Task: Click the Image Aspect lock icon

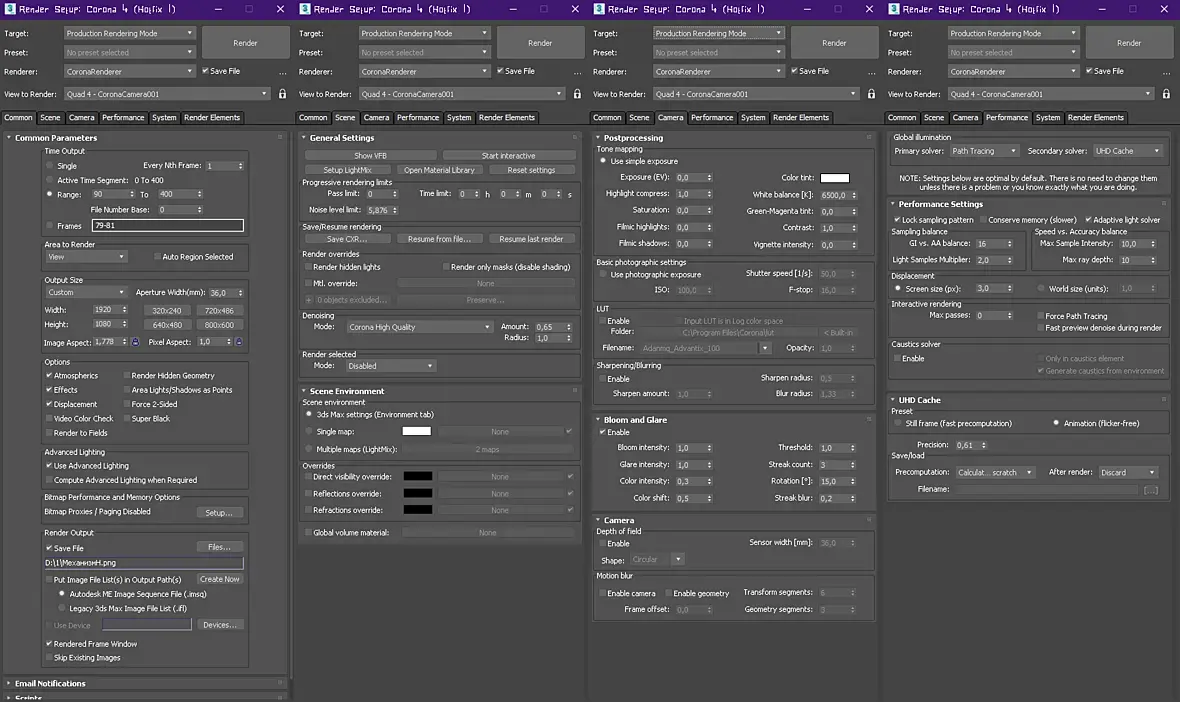Action: 135,342
